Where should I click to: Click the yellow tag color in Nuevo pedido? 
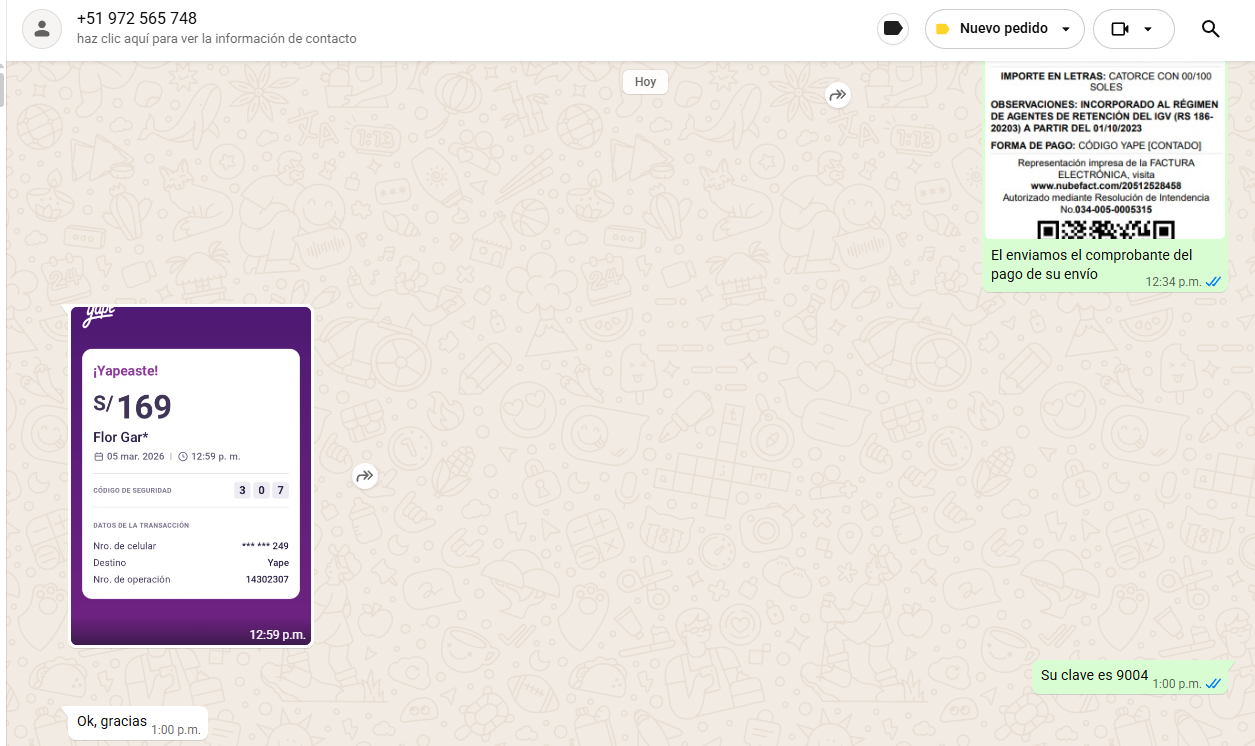pos(942,29)
